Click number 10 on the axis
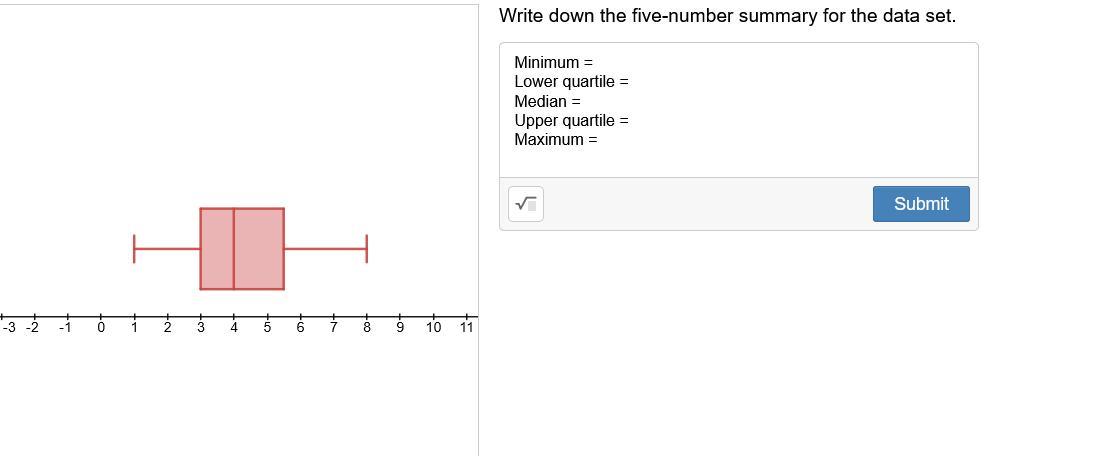Viewport: 1103px width, 456px height. coord(433,327)
